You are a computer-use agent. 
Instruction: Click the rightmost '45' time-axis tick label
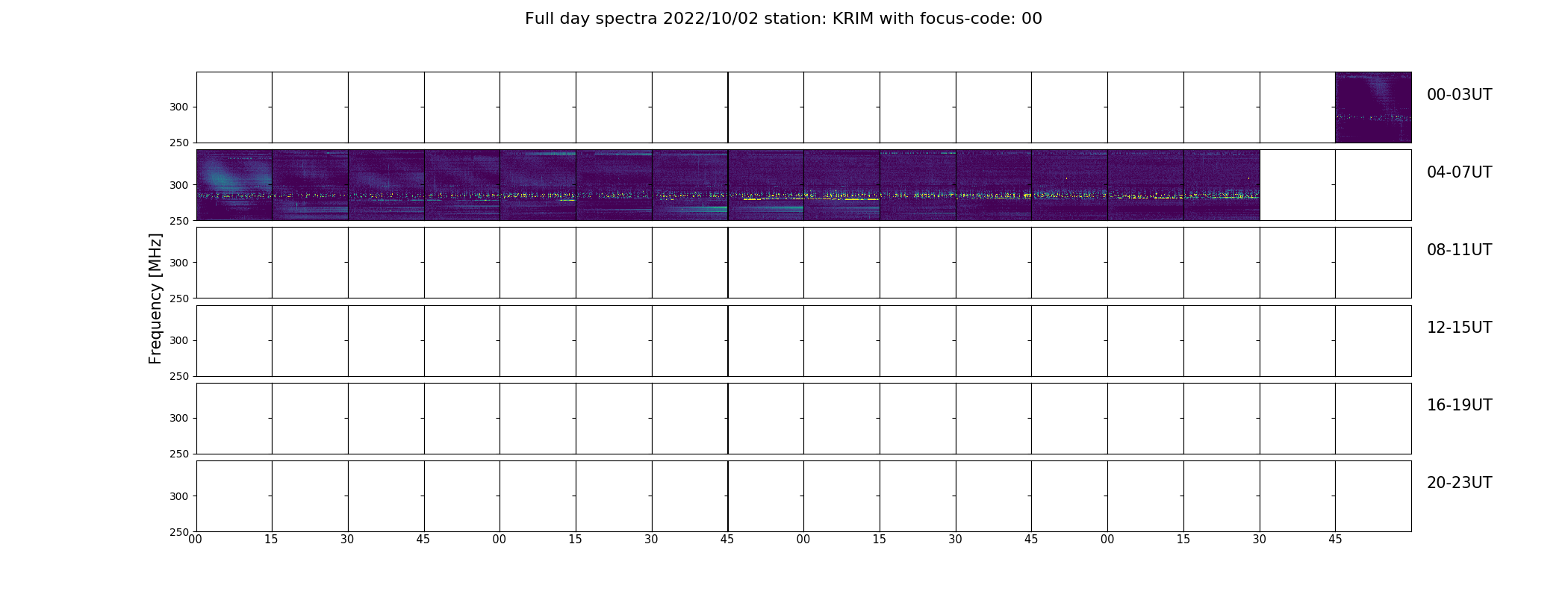point(1335,540)
